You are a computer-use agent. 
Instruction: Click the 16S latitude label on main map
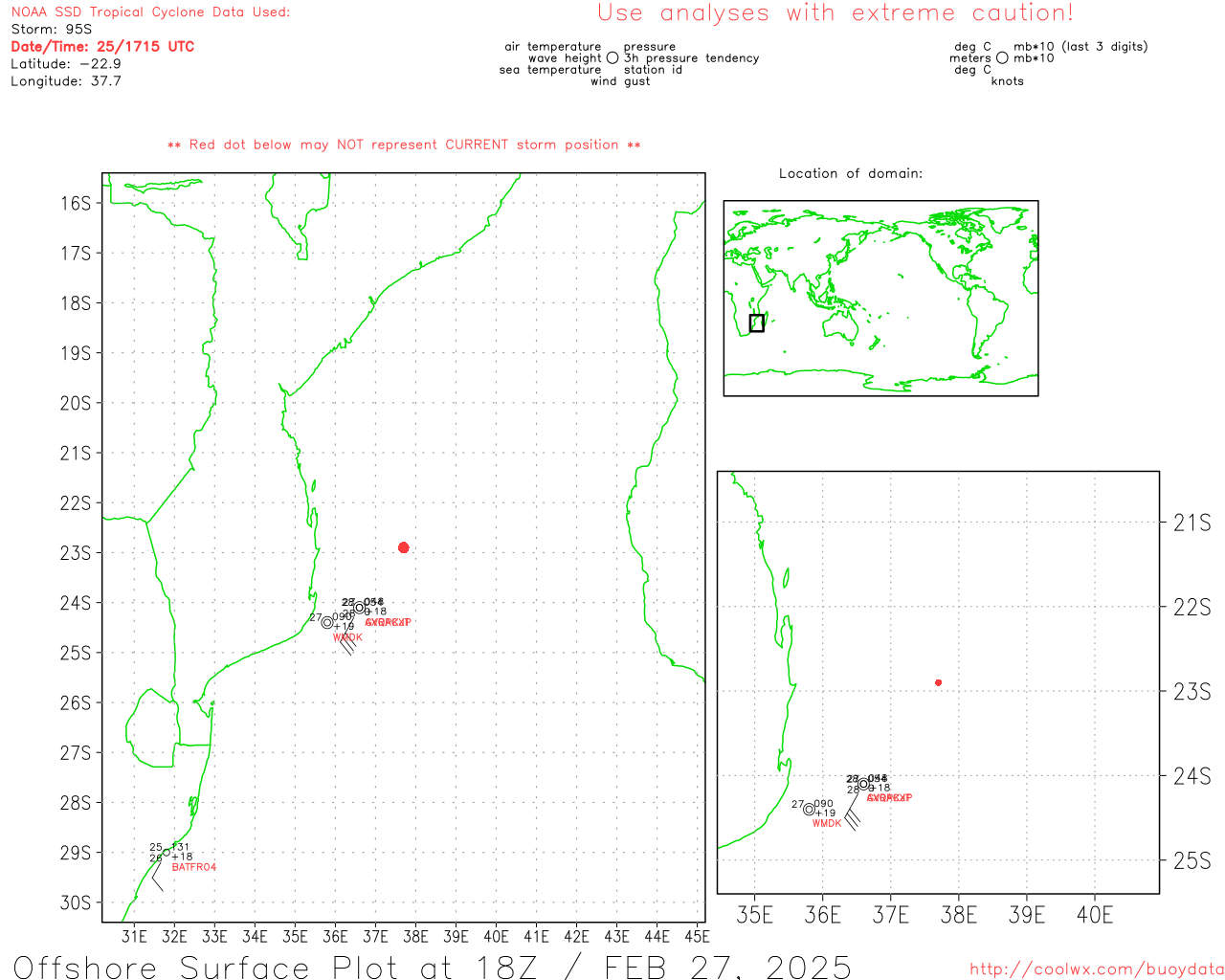click(76, 203)
